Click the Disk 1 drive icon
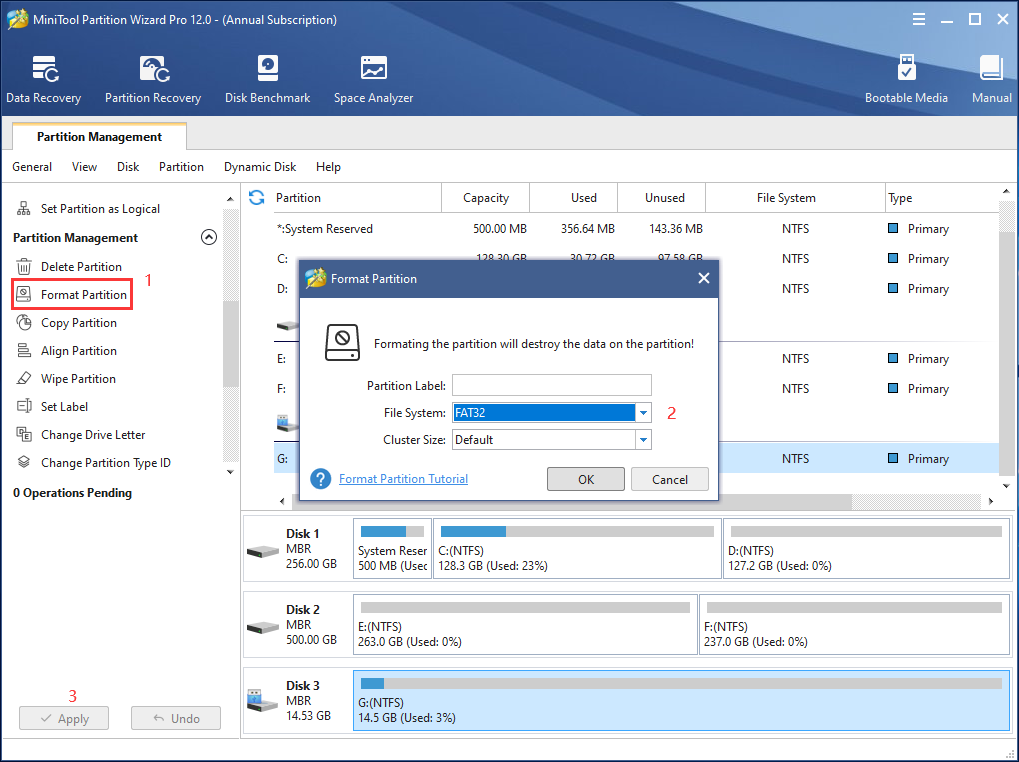This screenshot has height=762, width=1019. coord(263,552)
